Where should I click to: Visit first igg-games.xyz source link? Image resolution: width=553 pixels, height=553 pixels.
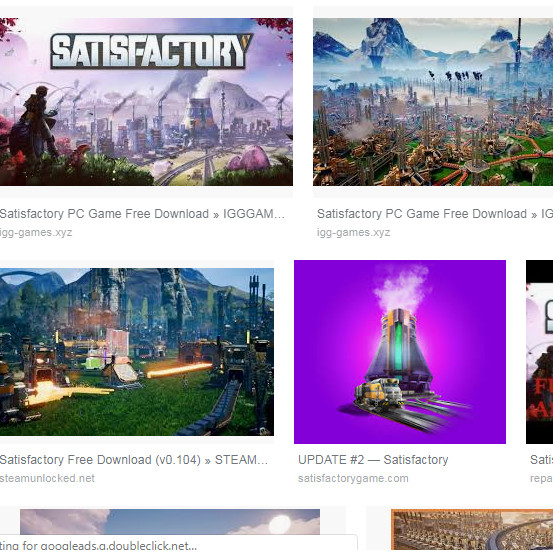coord(36,233)
